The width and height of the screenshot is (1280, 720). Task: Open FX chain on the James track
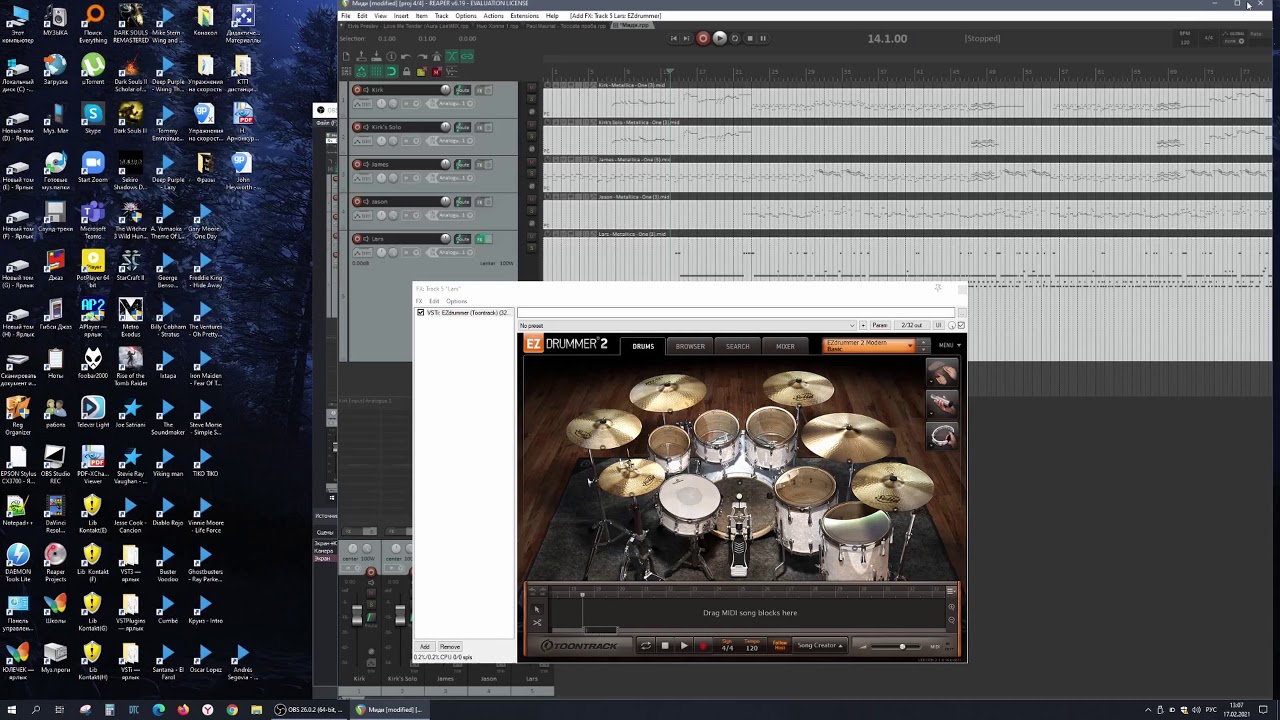coord(479,164)
